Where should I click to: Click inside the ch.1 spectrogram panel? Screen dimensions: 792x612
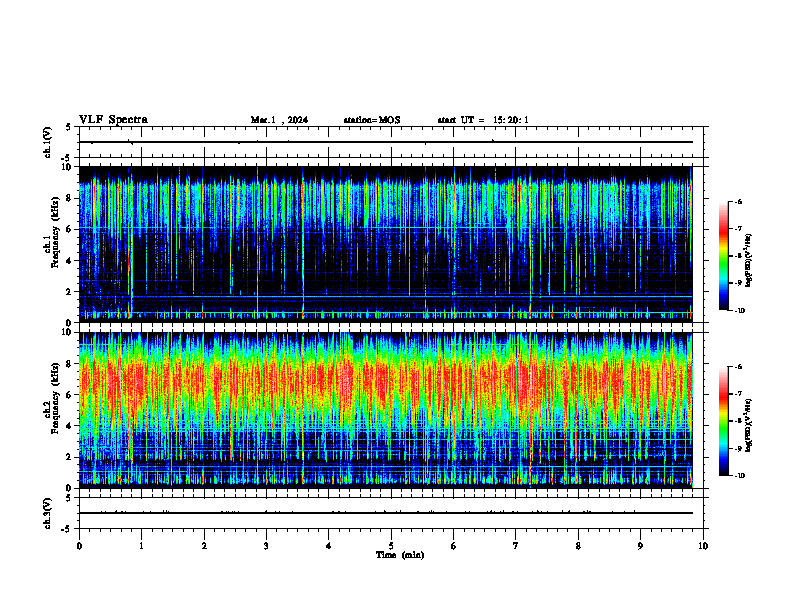click(x=386, y=244)
